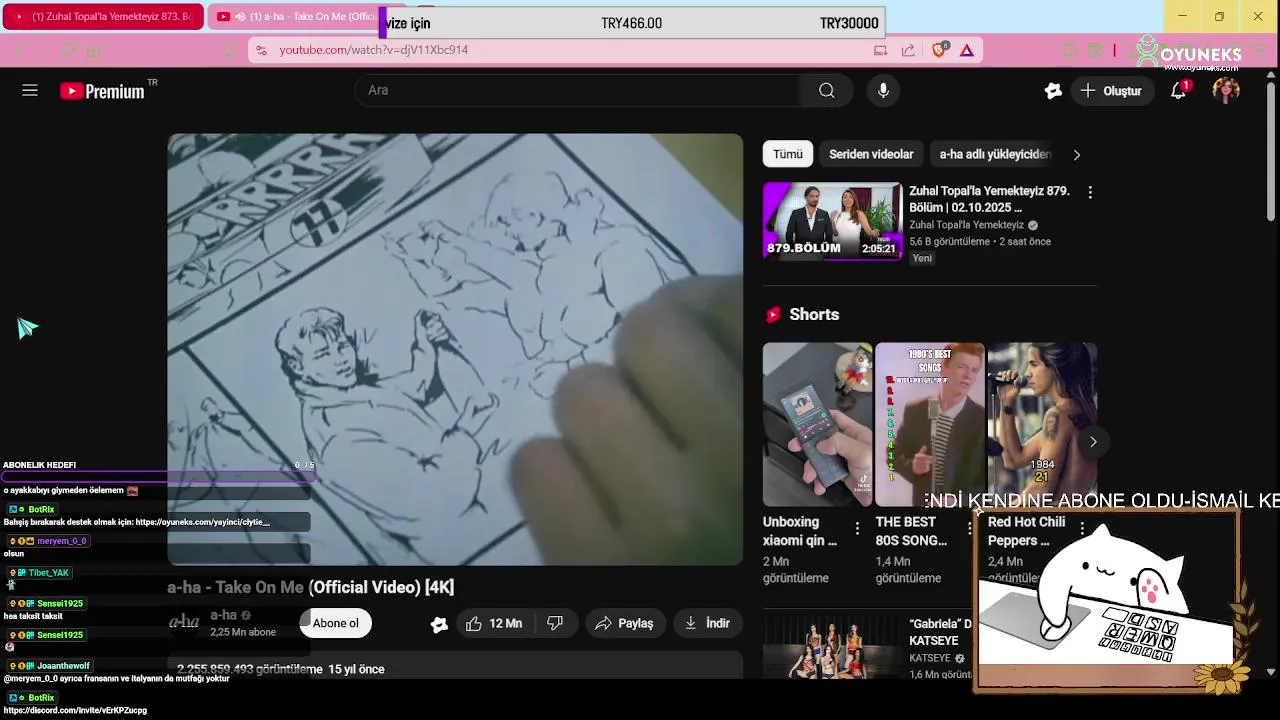Click the Shorts section header icon

pyautogui.click(x=773, y=315)
